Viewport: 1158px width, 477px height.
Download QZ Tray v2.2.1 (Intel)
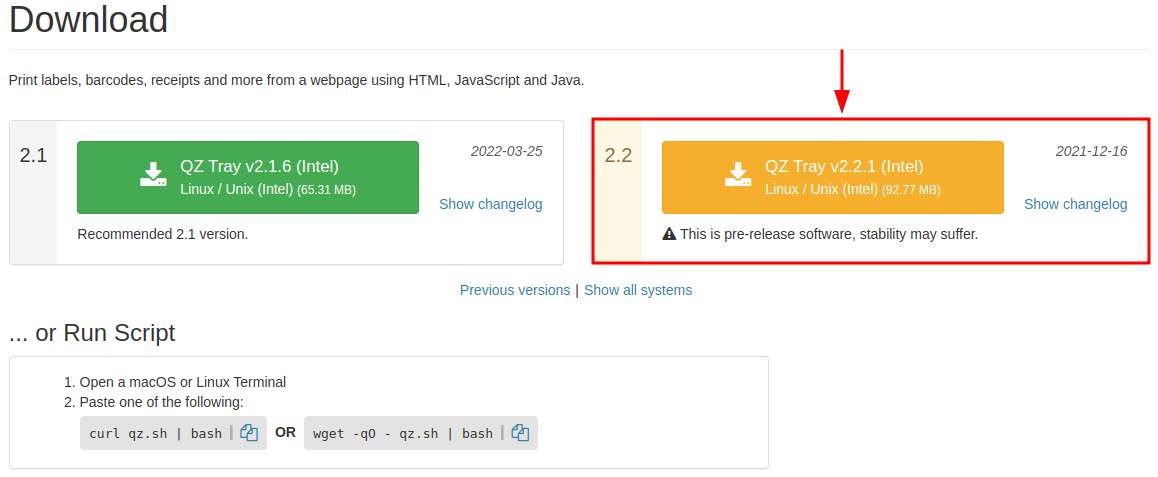(x=832, y=177)
